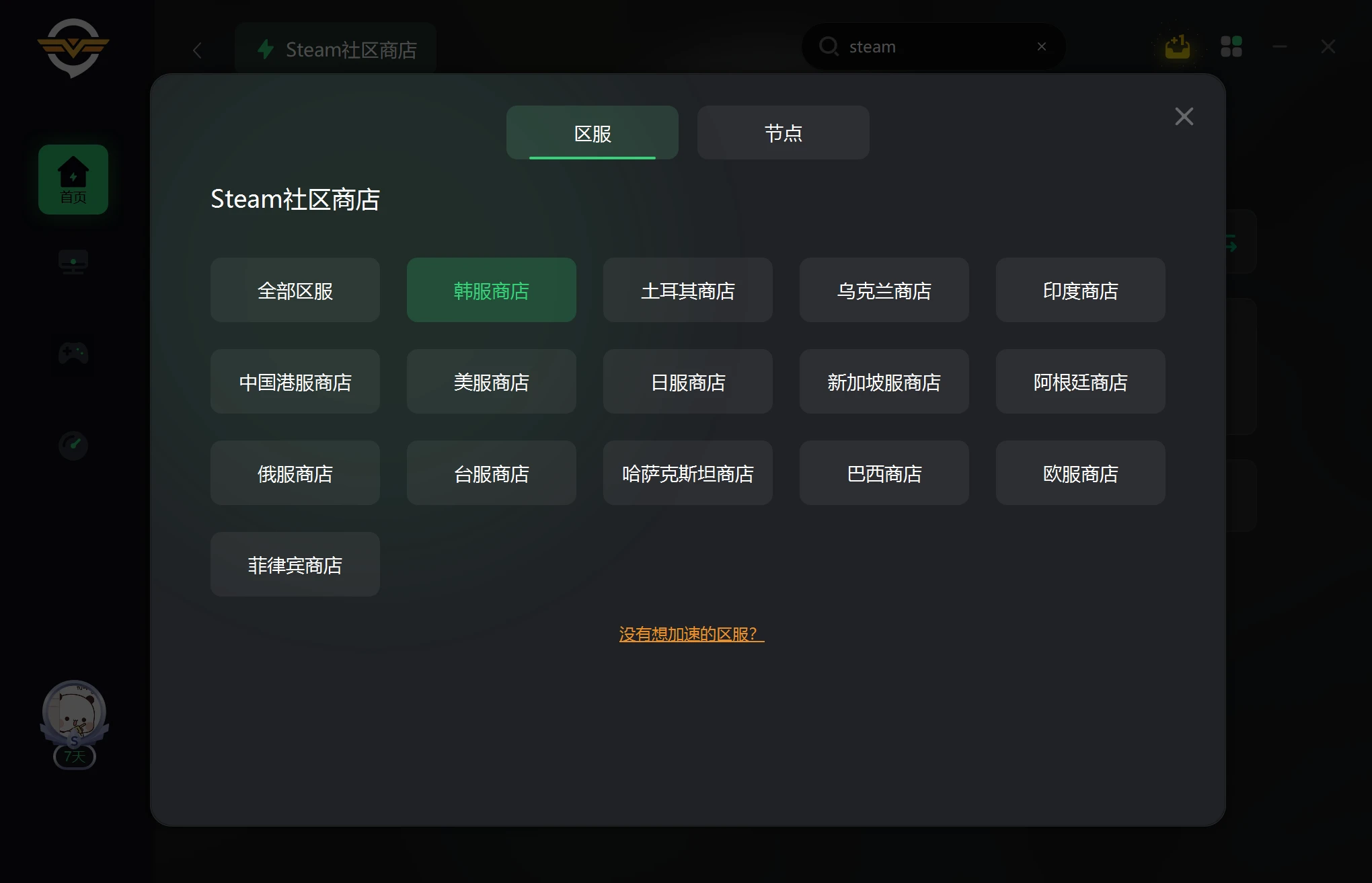This screenshot has height=883, width=1372.
Task: Choose 美服商店 region
Action: pyautogui.click(x=492, y=381)
